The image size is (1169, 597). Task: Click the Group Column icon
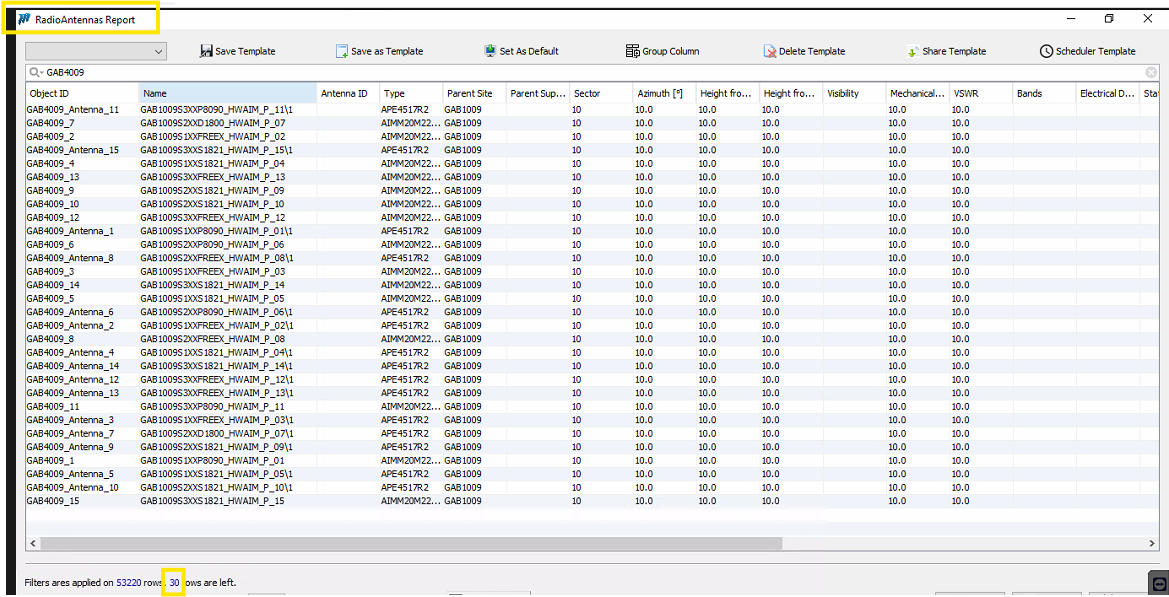point(632,51)
